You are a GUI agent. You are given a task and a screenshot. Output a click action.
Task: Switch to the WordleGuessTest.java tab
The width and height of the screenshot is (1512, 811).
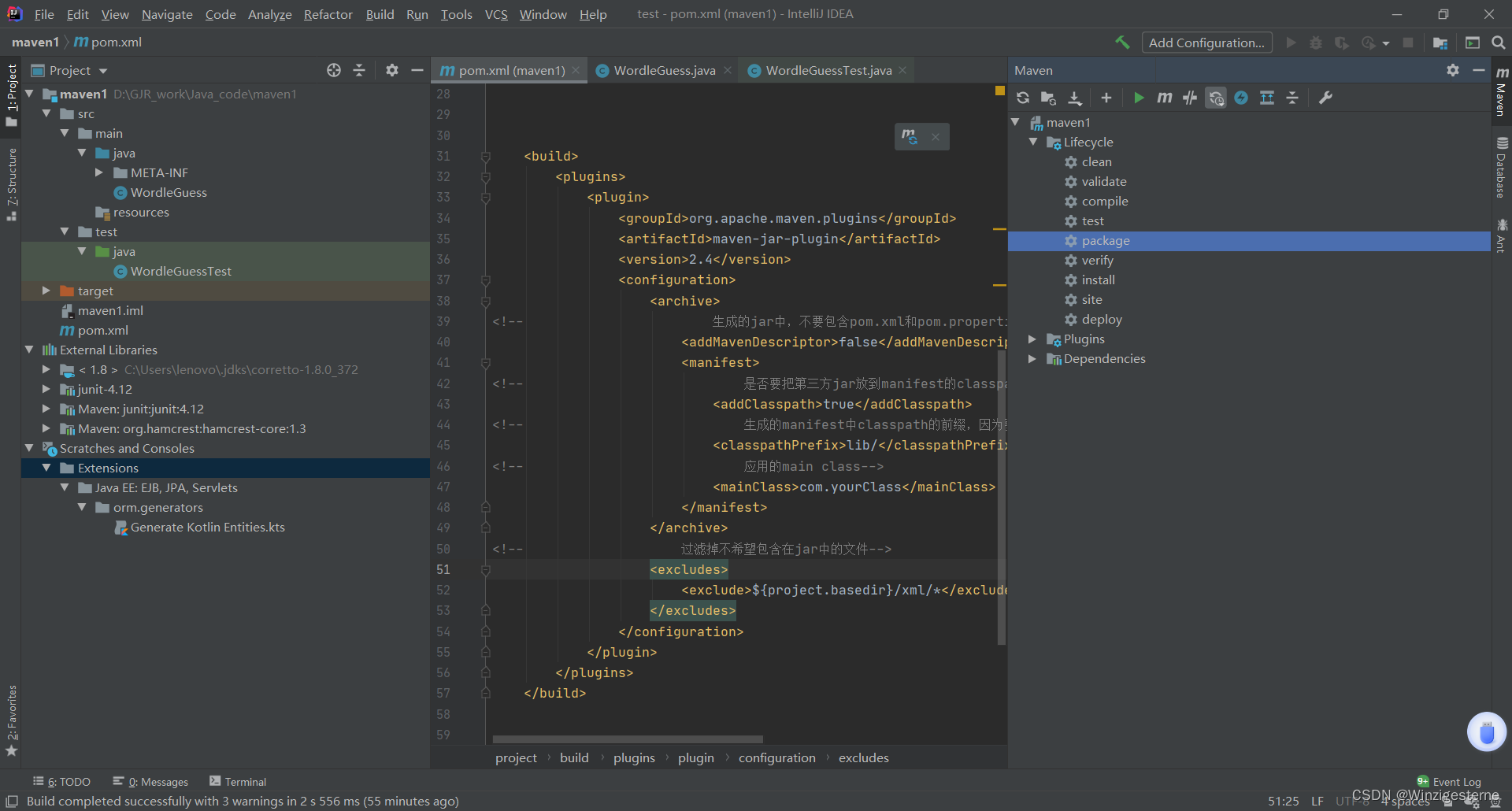click(x=828, y=70)
